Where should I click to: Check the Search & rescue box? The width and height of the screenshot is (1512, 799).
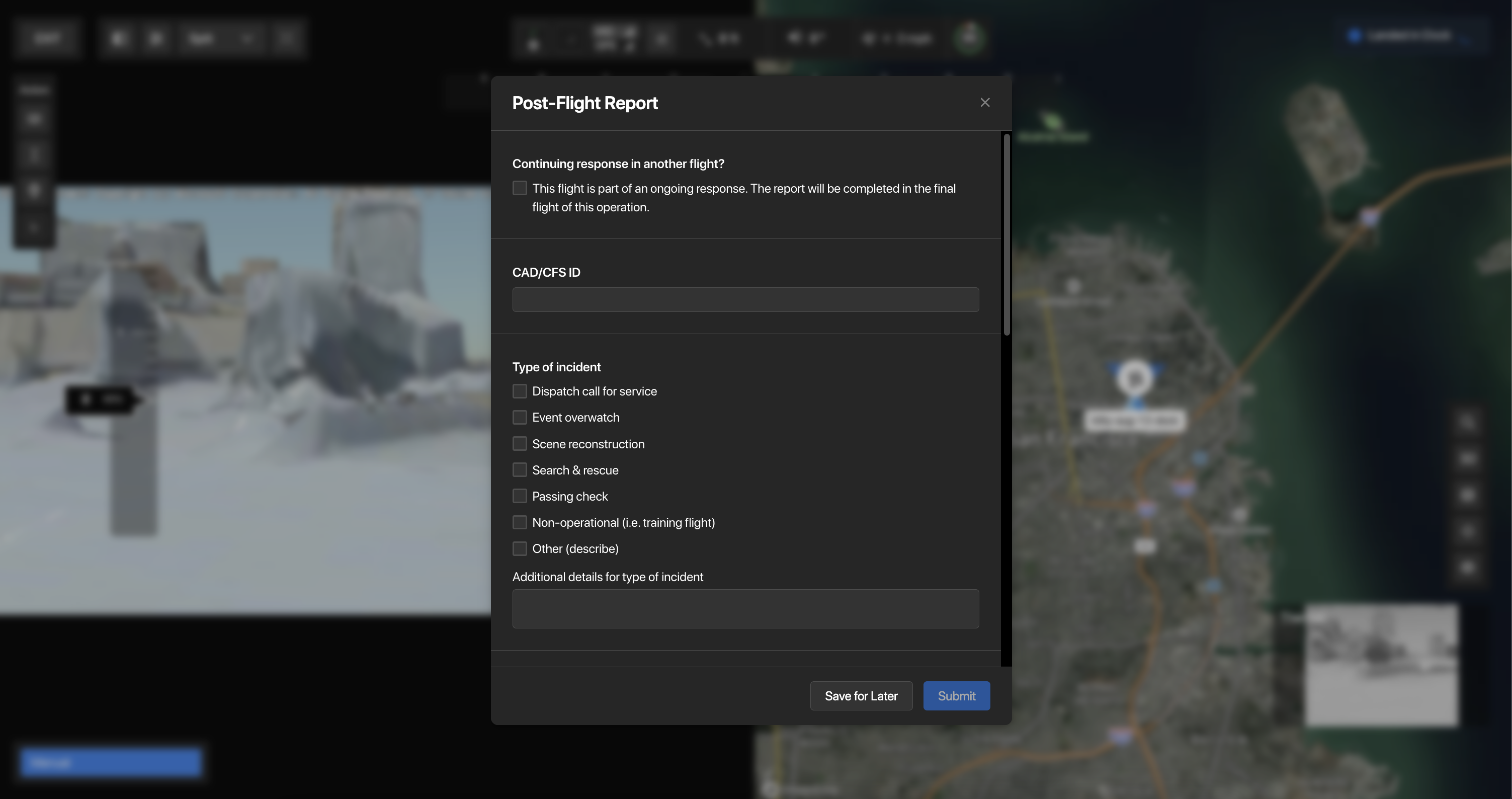[x=520, y=469]
